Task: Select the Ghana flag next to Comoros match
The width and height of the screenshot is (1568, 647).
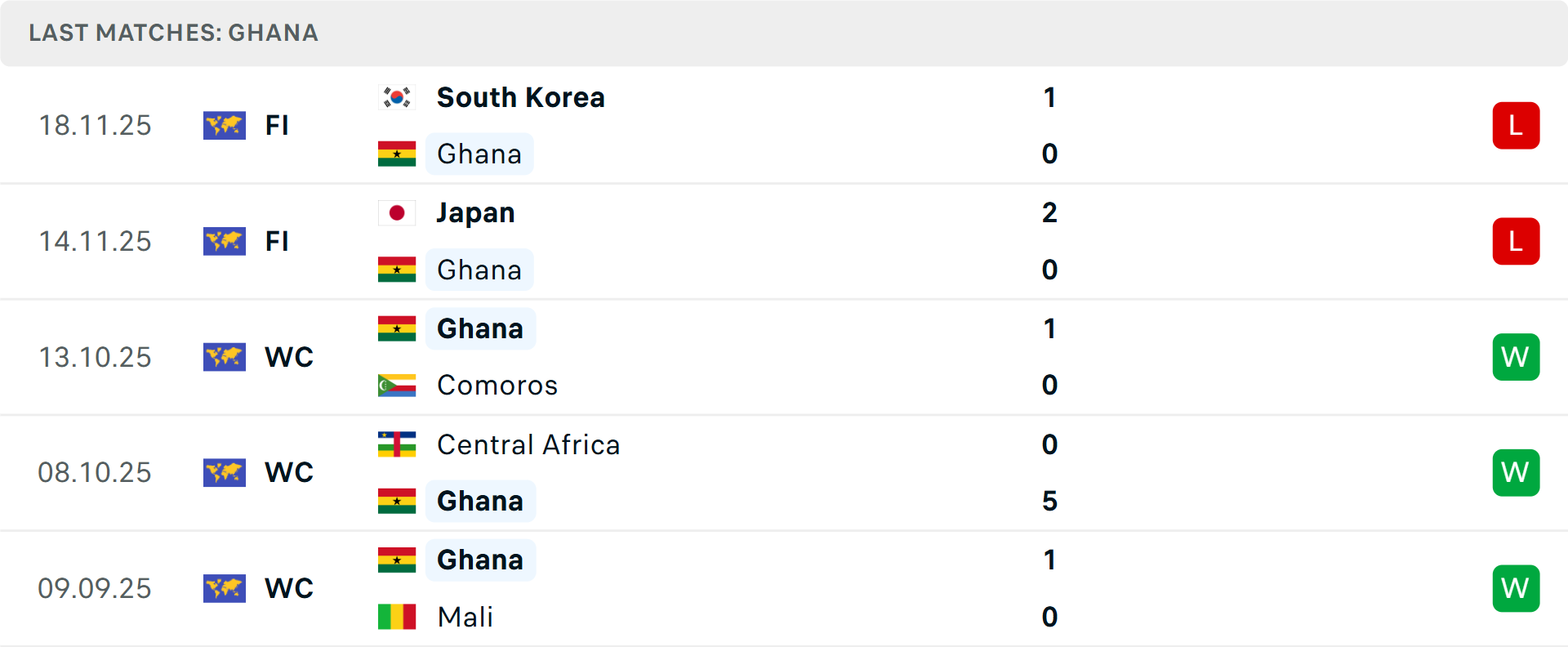Action: click(396, 328)
